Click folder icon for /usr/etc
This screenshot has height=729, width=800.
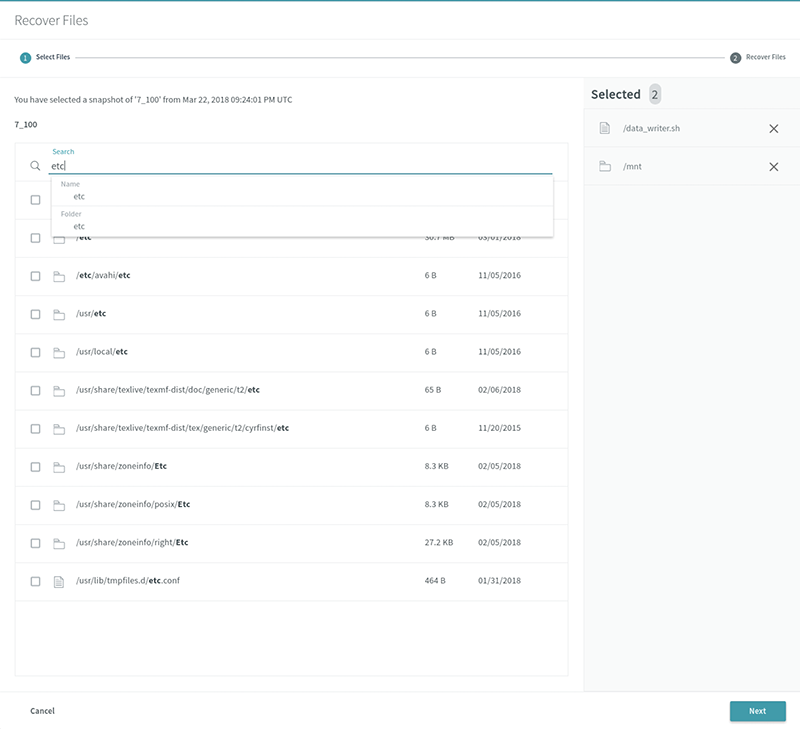pyautogui.click(x=59, y=314)
